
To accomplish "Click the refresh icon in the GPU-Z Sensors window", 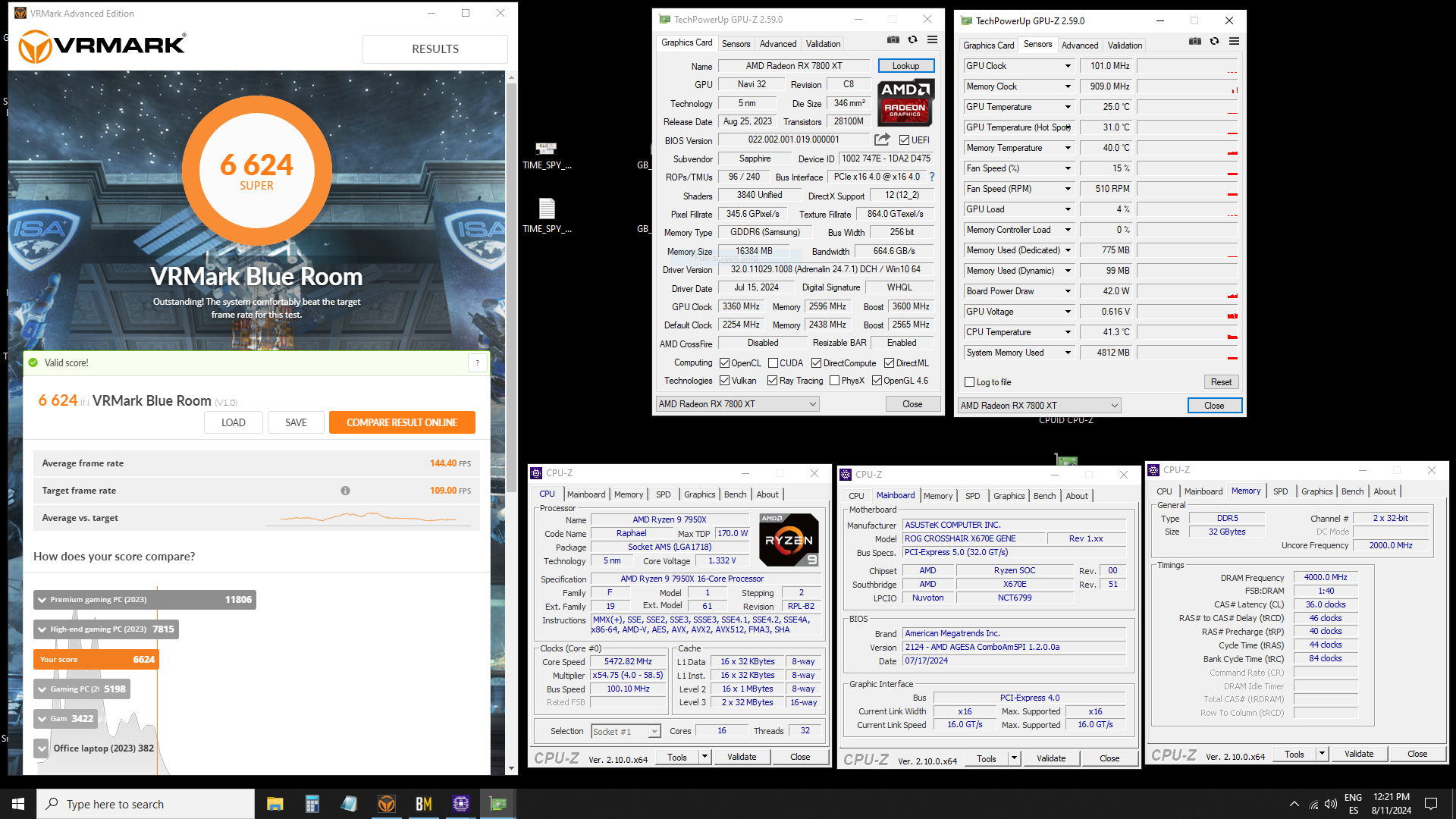I will [1215, 42].
